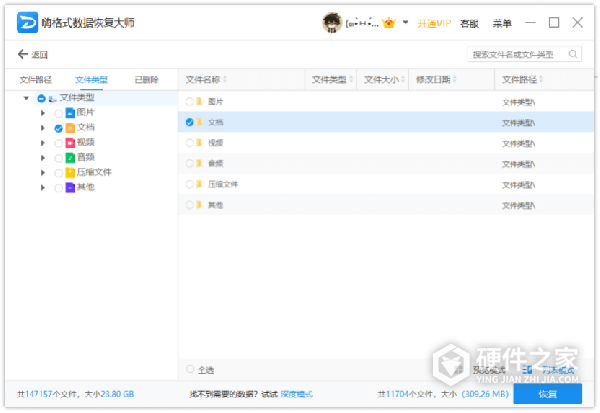Click the magnifier search icon
This screenshot has width=600, height=413.
pyautogui.click(x=573, y=54)
